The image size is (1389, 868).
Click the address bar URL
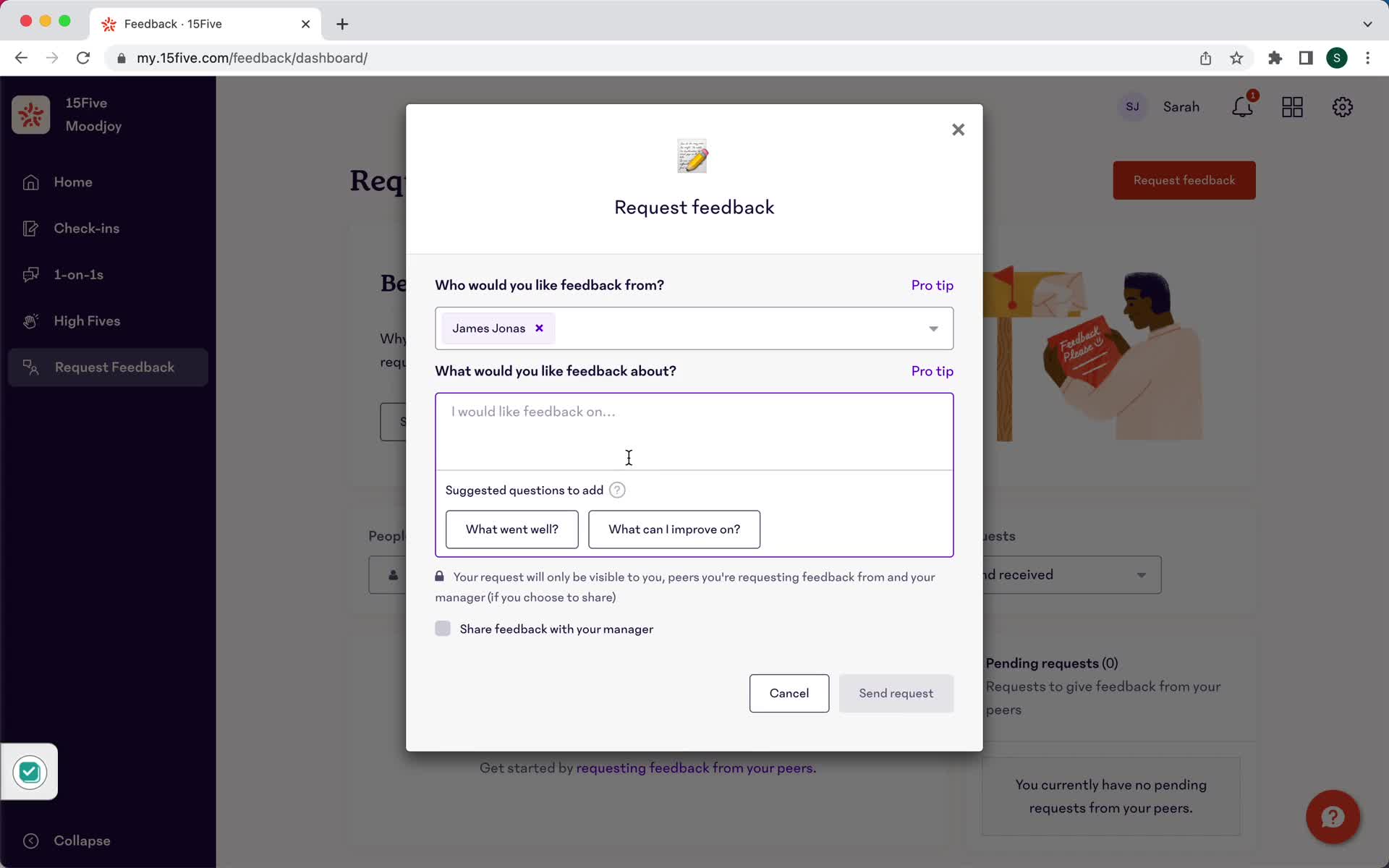252,58
